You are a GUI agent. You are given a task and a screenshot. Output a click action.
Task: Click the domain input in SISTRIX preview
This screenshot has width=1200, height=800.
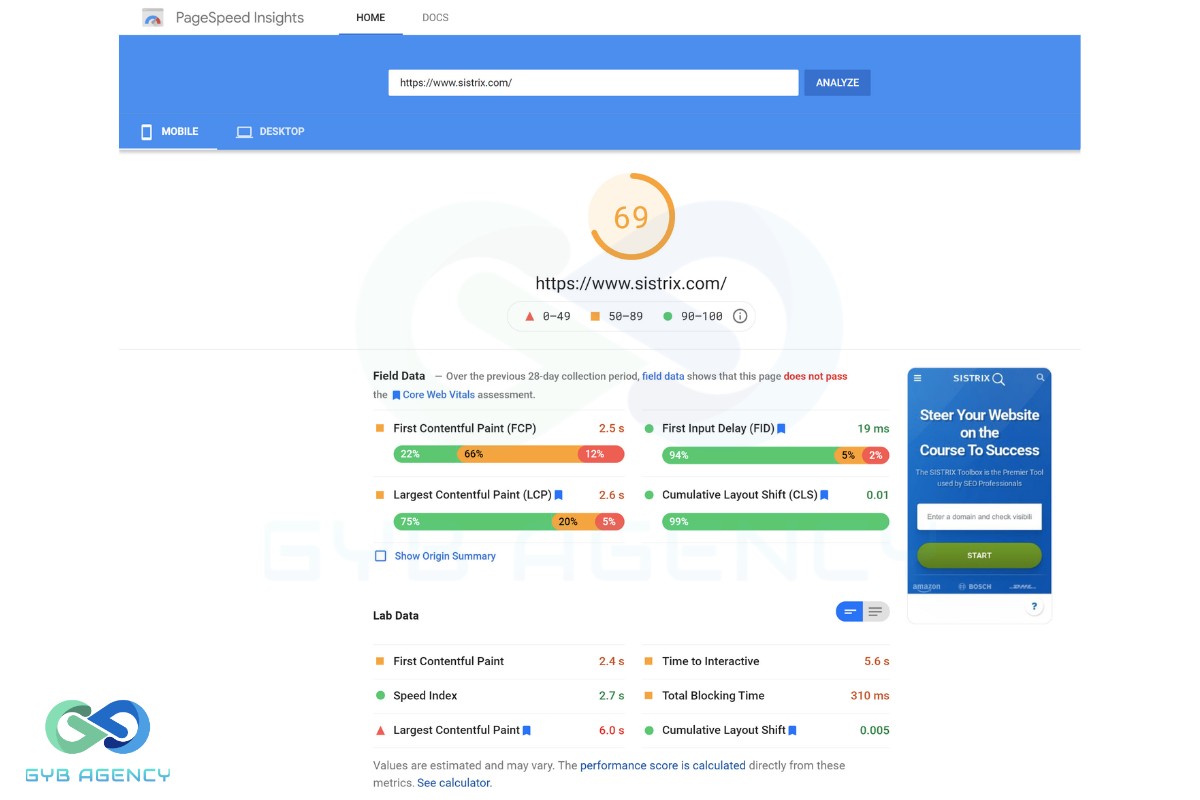coord(980,517)
